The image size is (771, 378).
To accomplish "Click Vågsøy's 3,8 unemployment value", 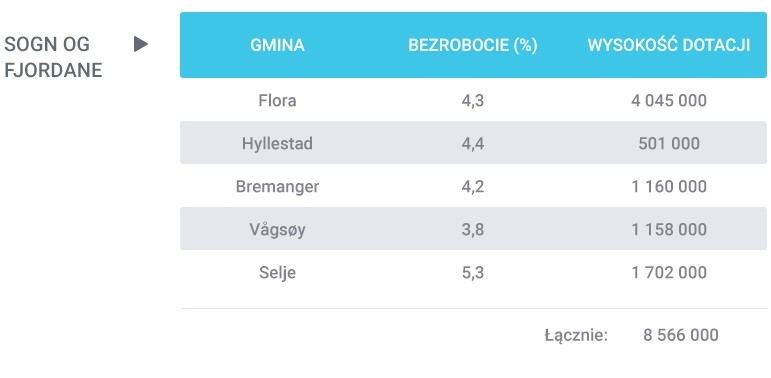I will [473, 230].
